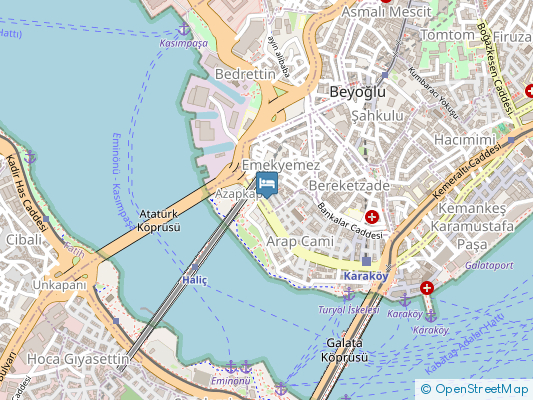
Task: Select the Turyol İskelesi anchor icon
Action: (348, 294)
